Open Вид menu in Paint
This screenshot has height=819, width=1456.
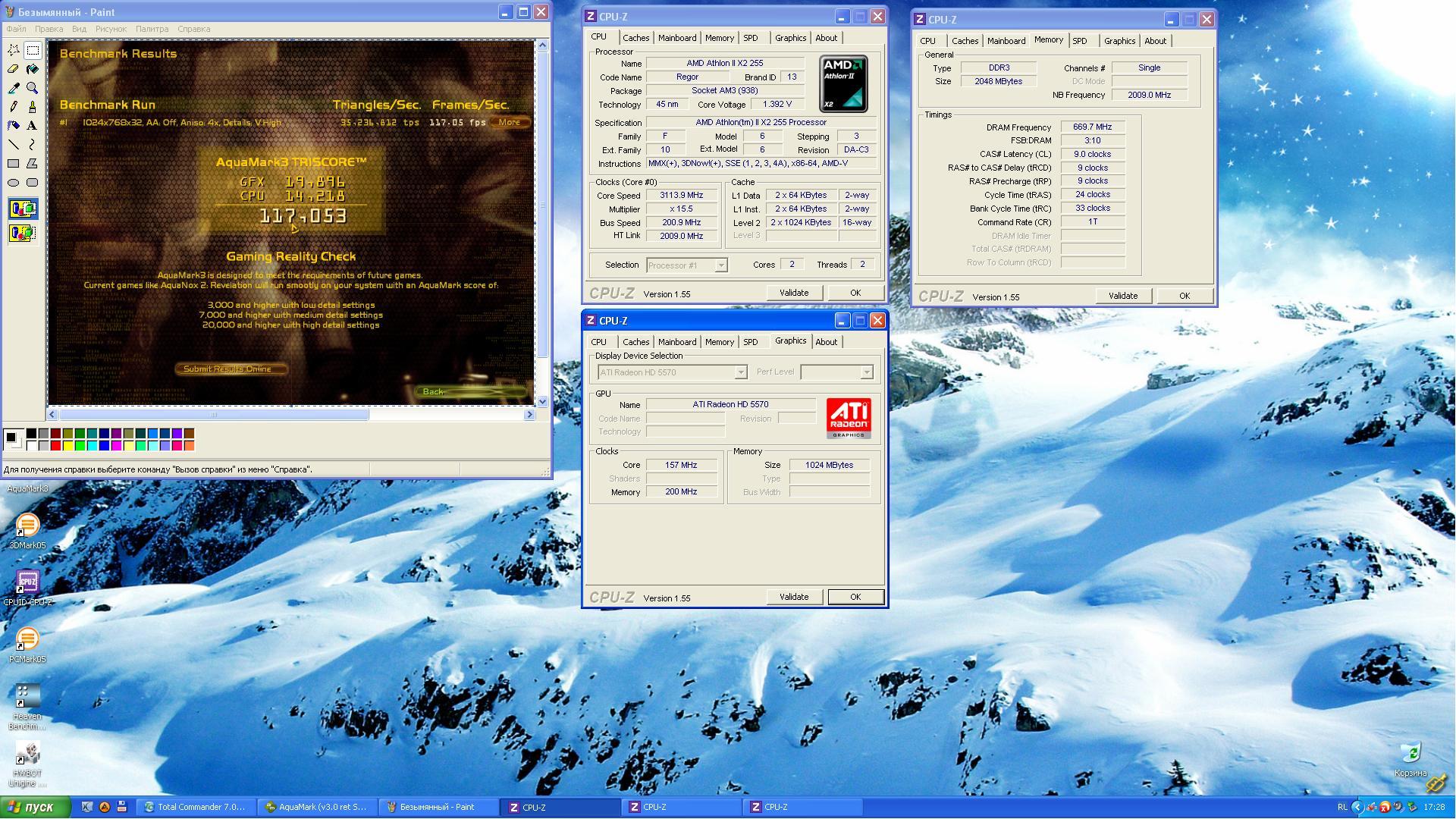click(79, 29)
